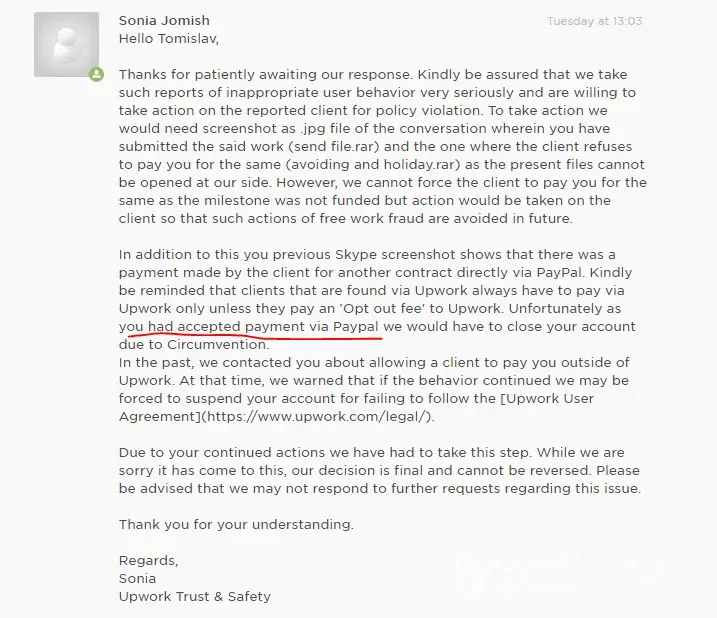The height and width of the screenshot is (618, 717).
Task: Click the word Regards in the signature
Action: pos(148,561)
